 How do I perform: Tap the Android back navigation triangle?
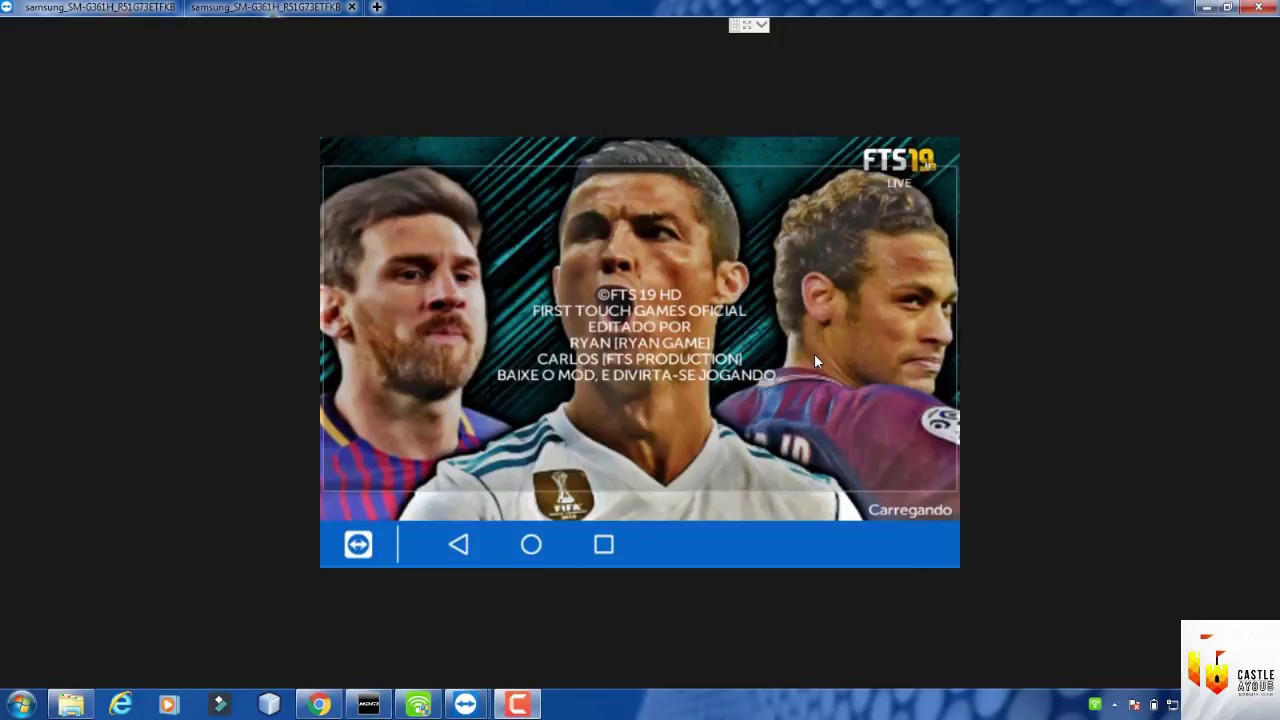click(x=458, y=544)
